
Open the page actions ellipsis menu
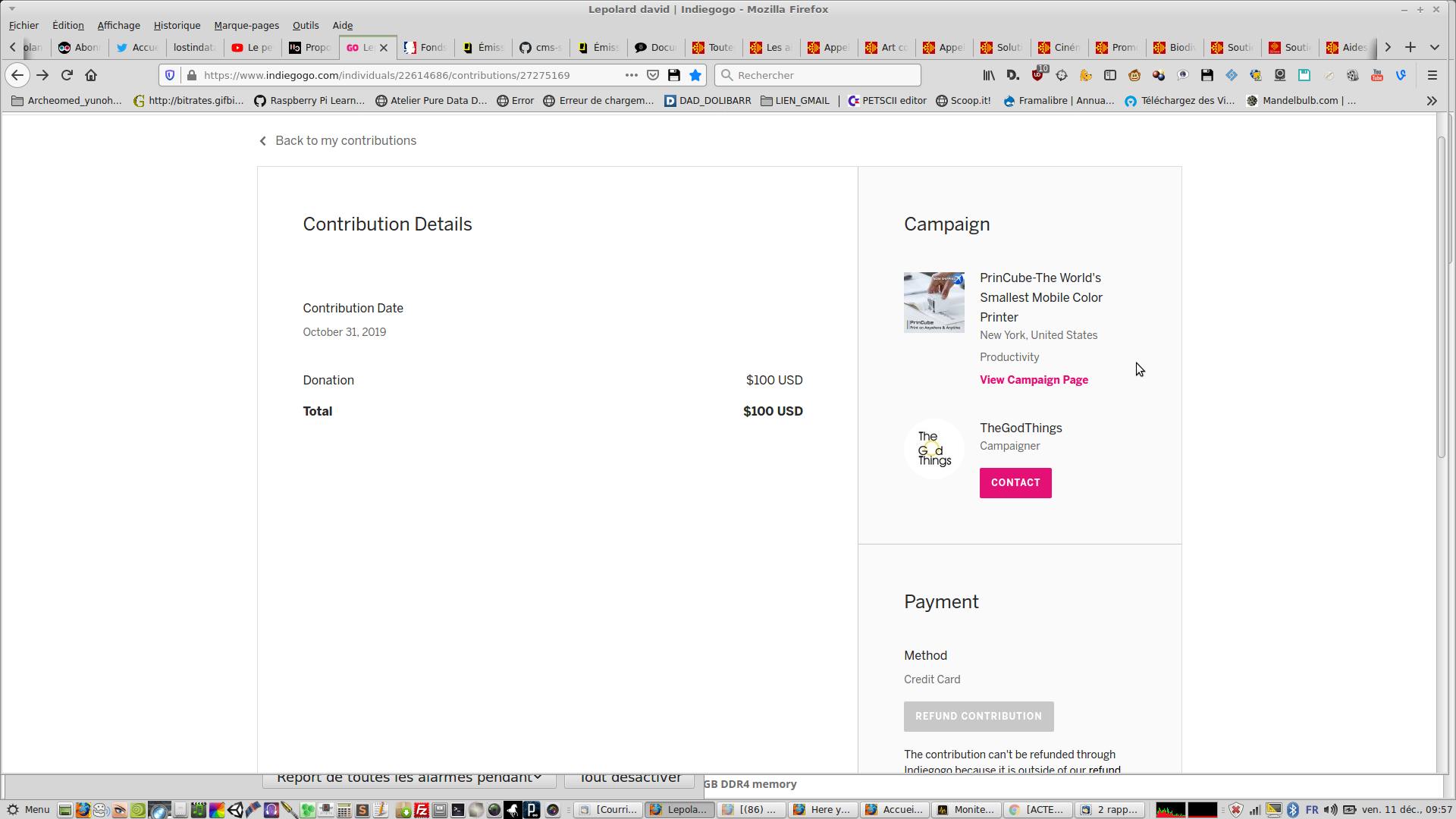pyautogui.click(x=632, y=75)
